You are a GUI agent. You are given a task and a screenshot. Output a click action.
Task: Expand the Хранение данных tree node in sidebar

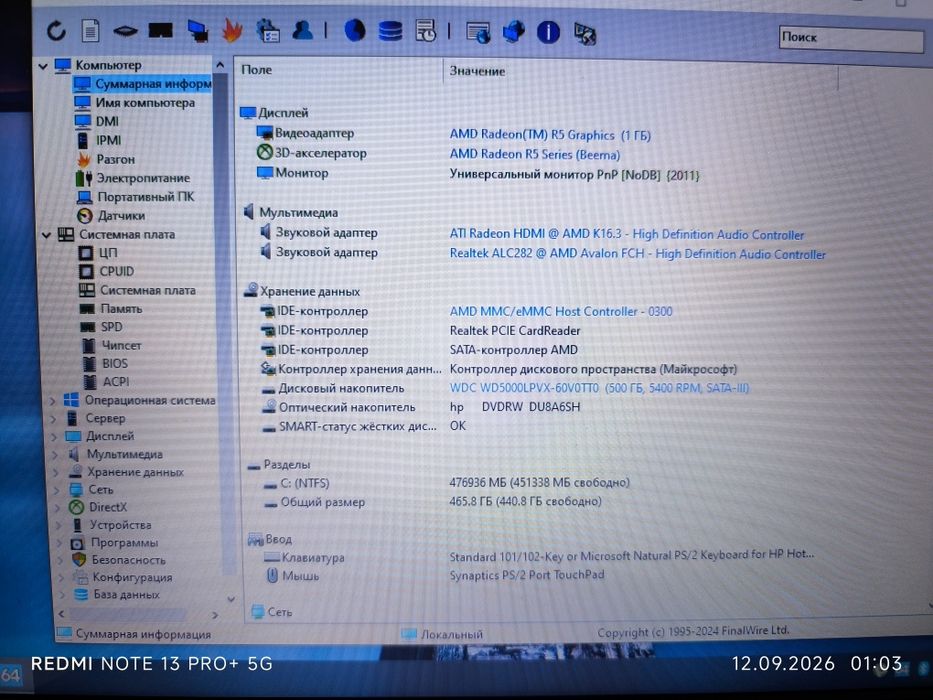(x=57, y=472)
